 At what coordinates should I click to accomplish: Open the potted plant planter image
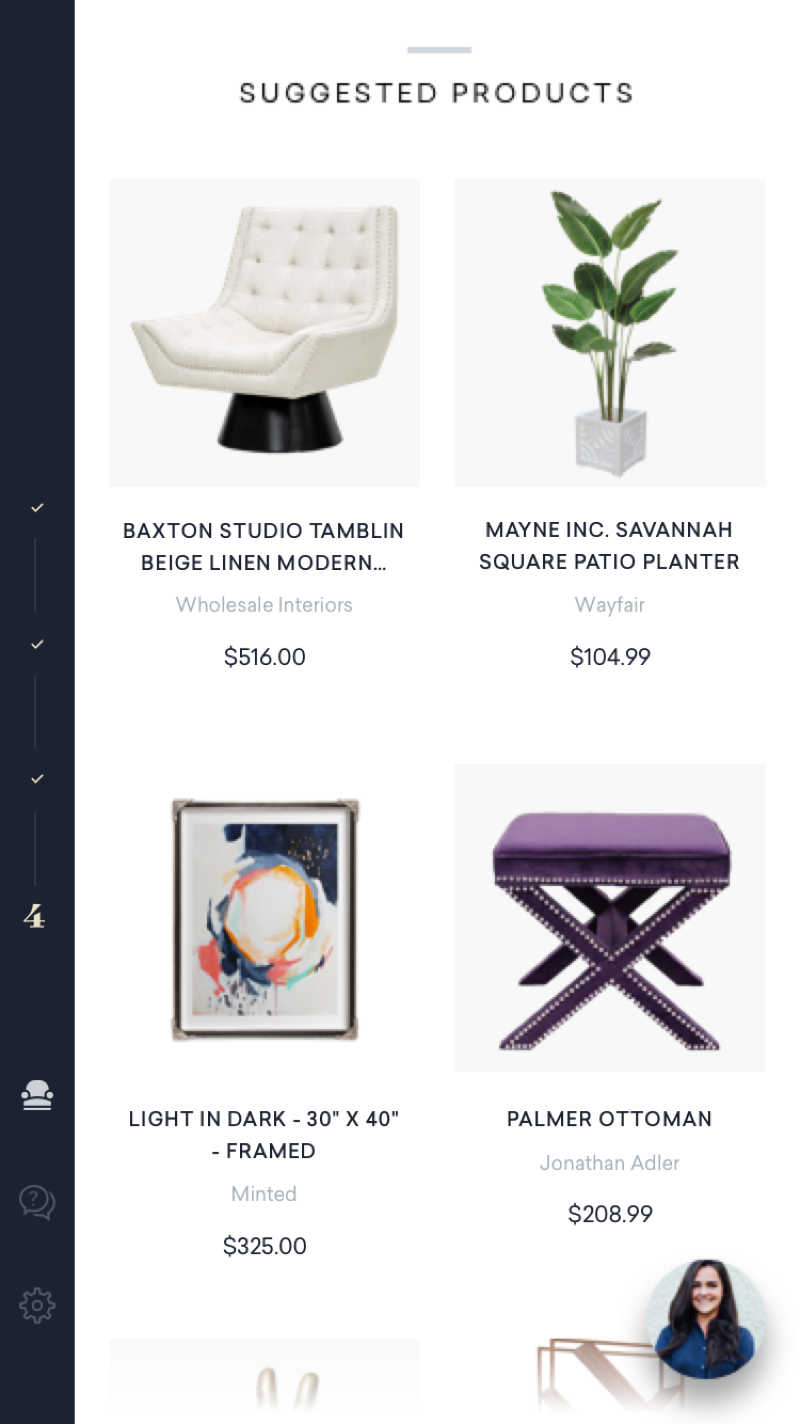pos(609,332)
